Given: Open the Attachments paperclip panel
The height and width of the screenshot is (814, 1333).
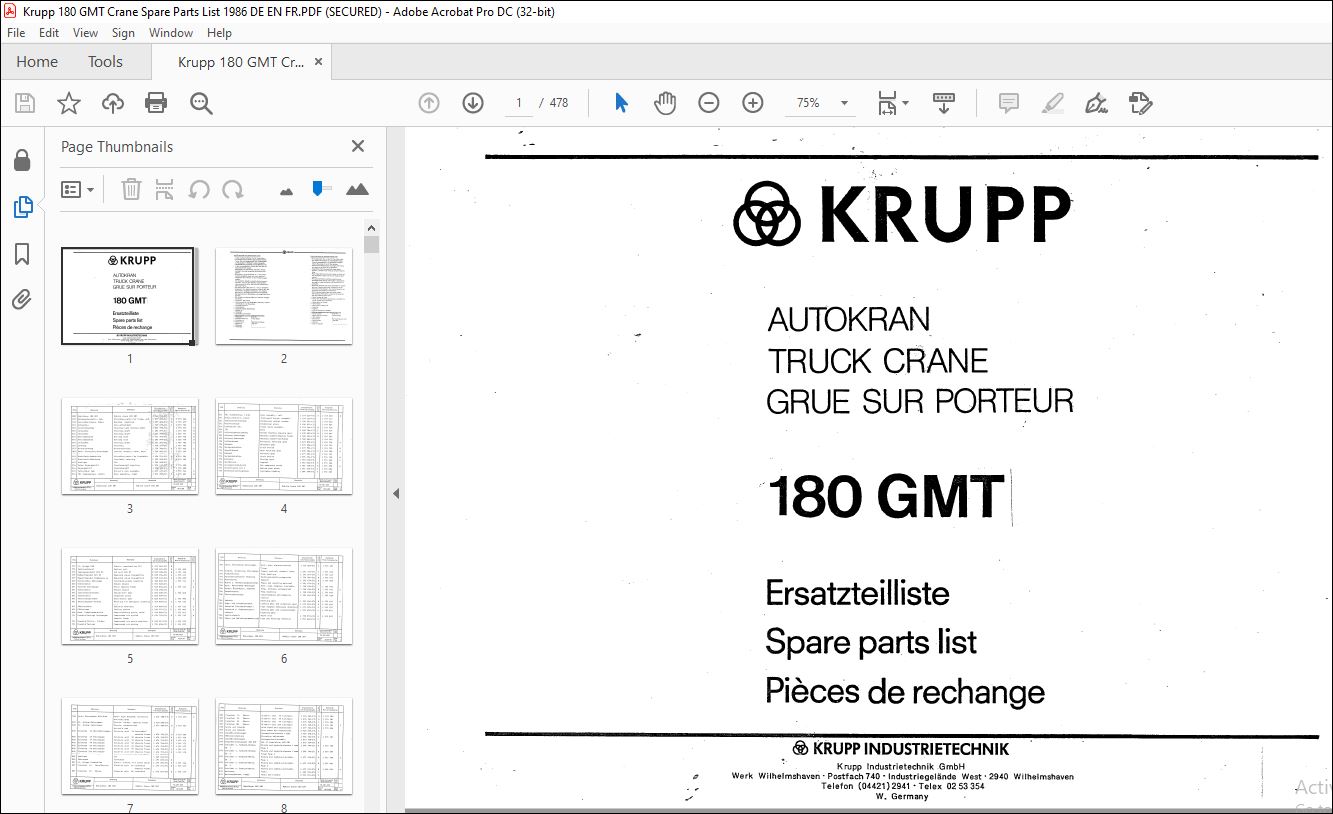Looking at the screenshot, I should (22, 300).
